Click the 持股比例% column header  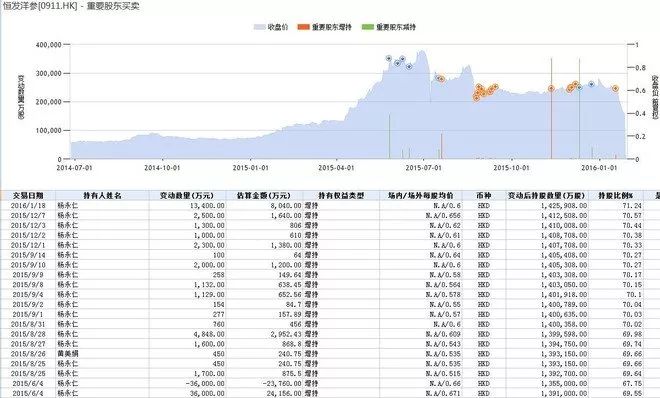click(x=616, y=196)
